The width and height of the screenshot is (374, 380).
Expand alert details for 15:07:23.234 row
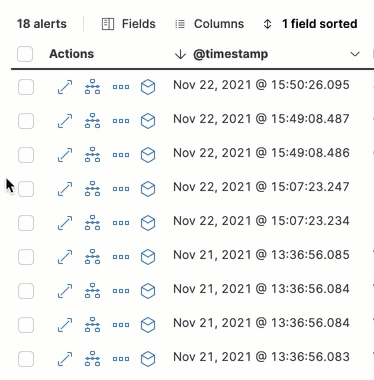coord(65,223)
